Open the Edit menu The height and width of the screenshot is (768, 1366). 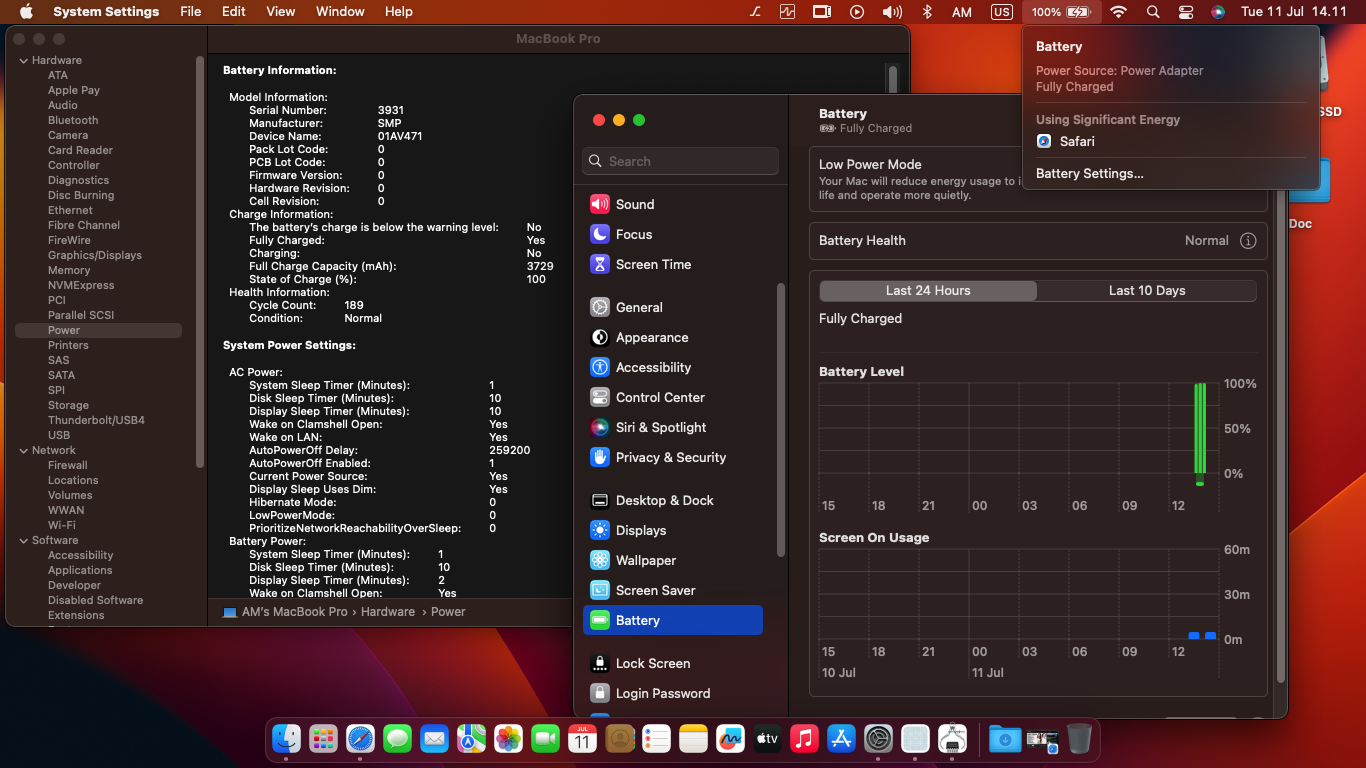[x=233, y=12]
